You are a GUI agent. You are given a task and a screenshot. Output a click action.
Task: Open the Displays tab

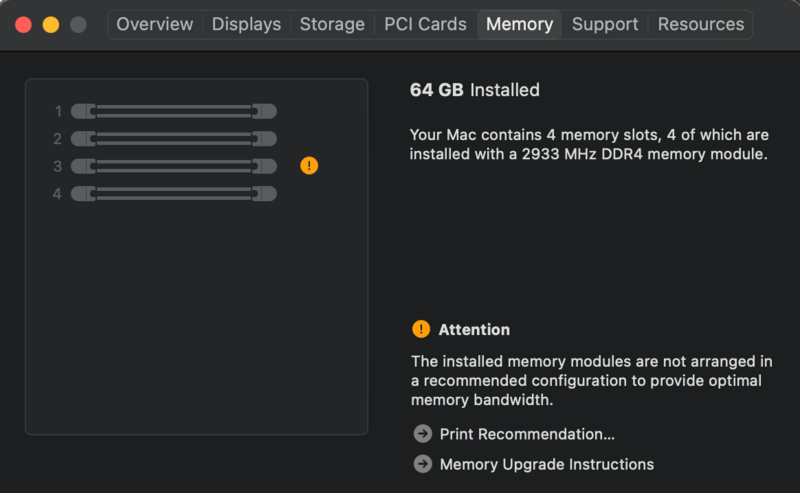click(x=246, y=24)
